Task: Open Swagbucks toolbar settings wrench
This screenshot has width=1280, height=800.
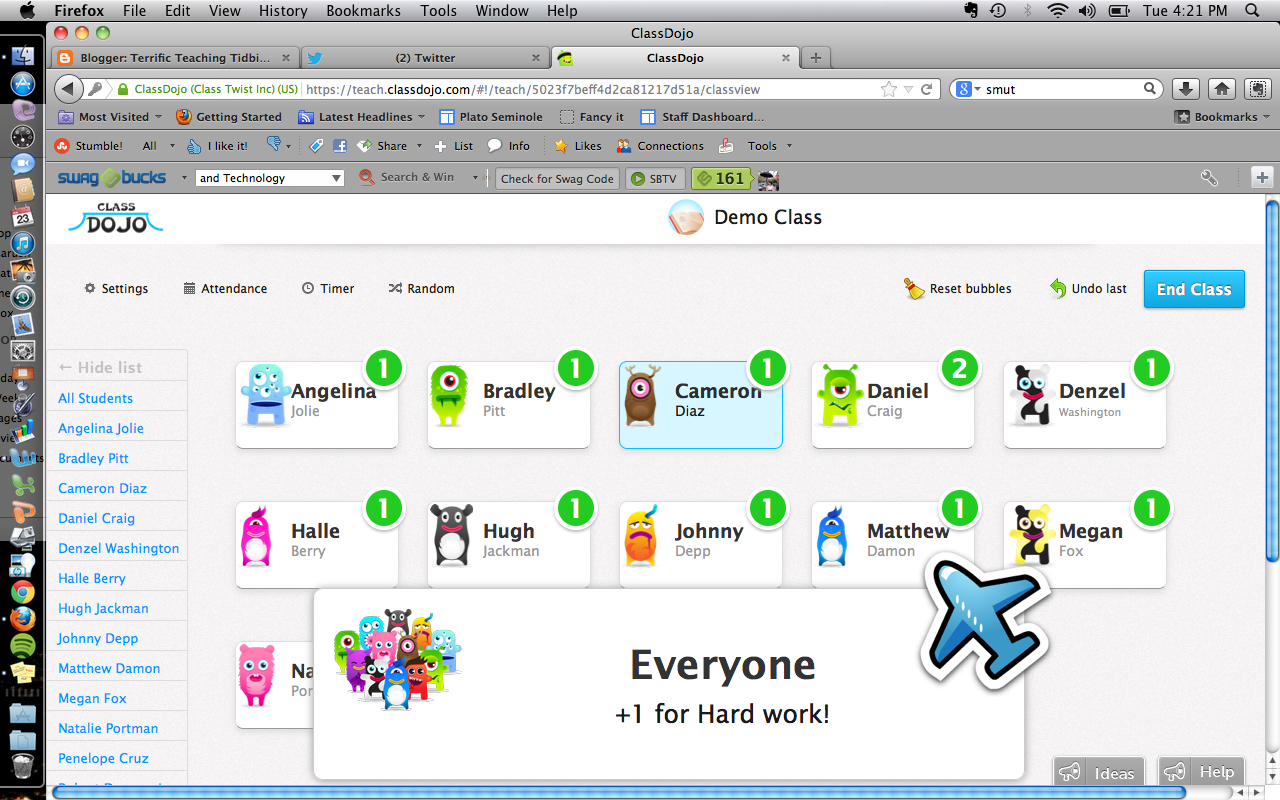Action: tap(1209, 177)
